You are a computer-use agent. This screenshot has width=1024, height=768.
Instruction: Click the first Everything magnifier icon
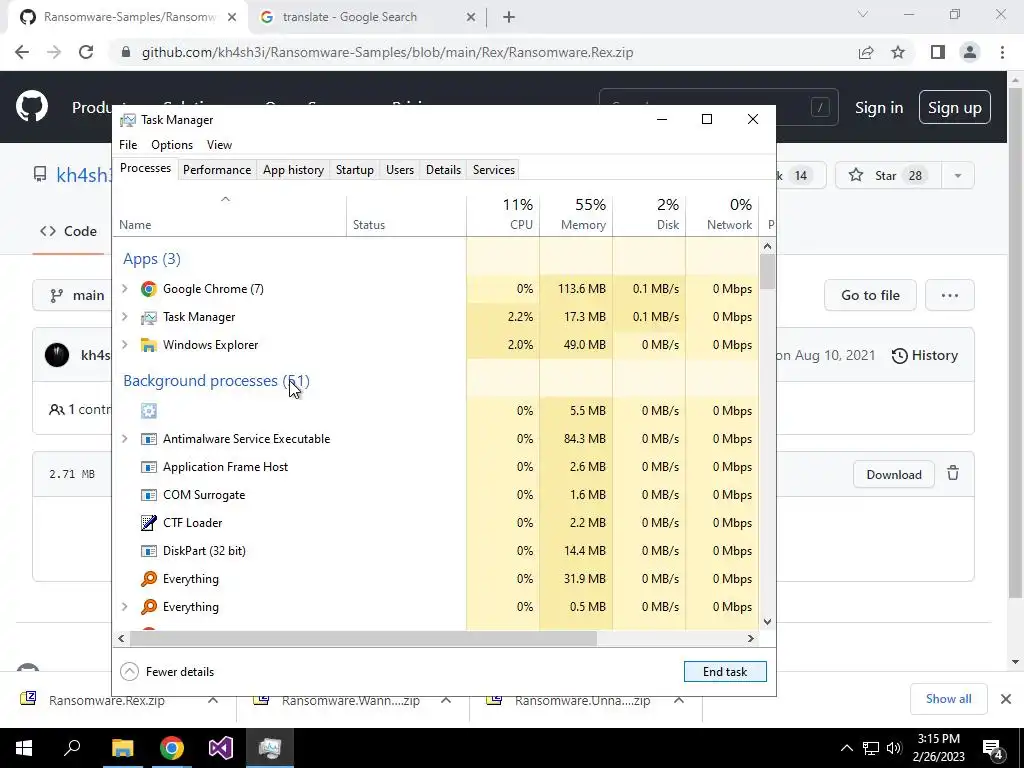coord(149,579)
